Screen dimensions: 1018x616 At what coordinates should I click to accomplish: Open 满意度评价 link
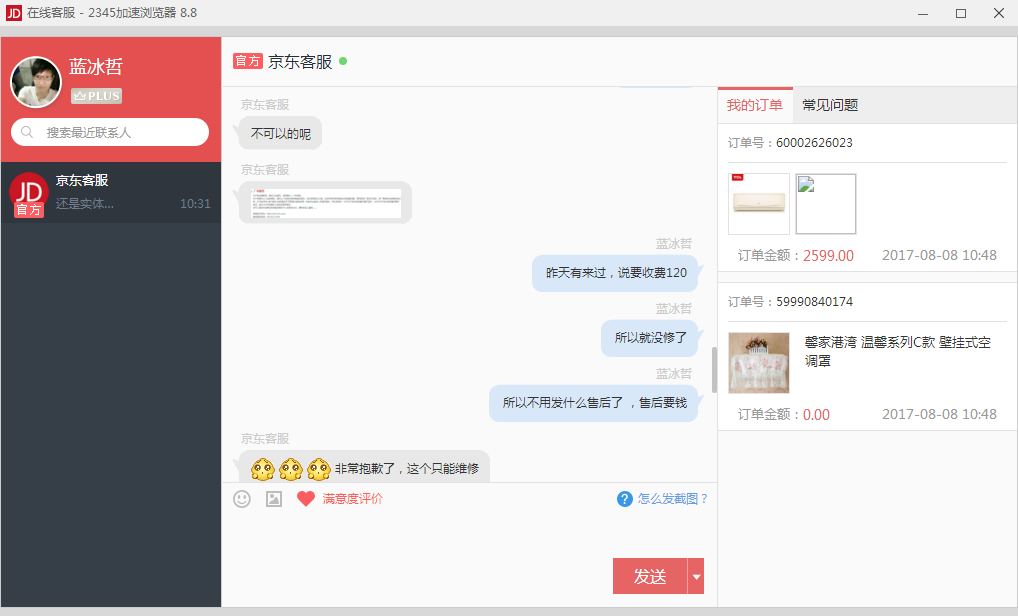(353, 499)
